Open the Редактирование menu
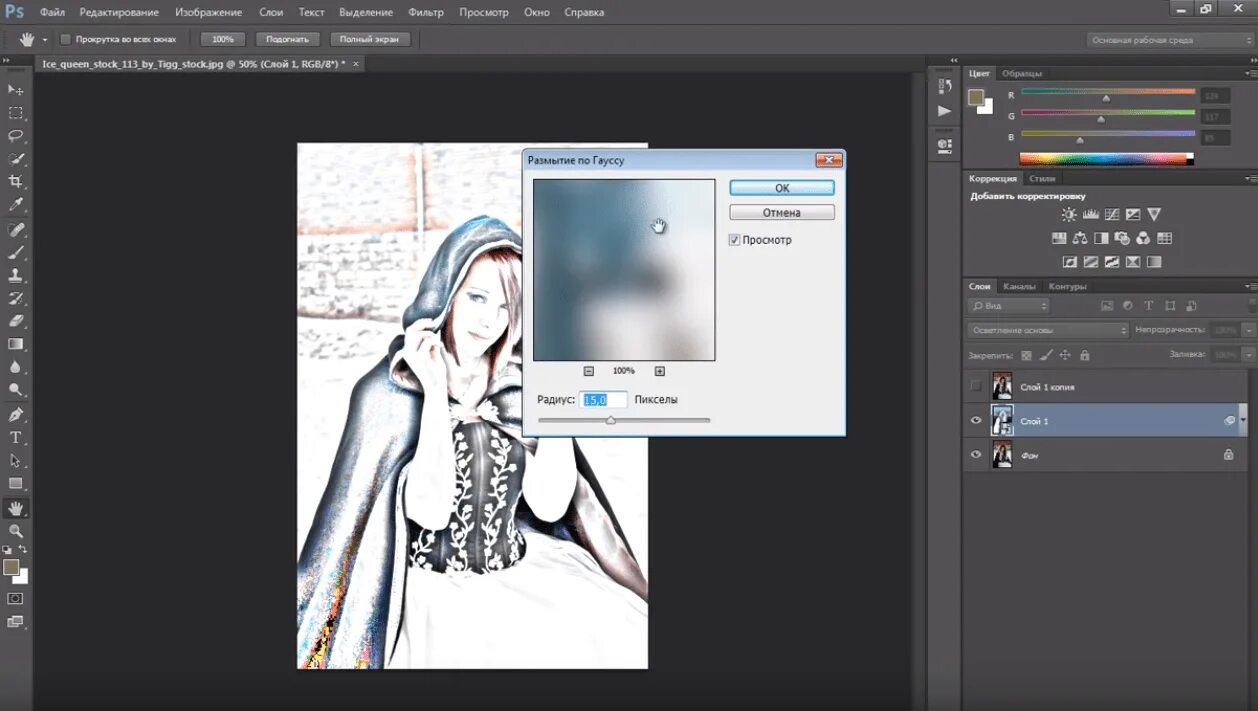Image resolution: width=1258 pixels, height=711 pixels. 120,12
